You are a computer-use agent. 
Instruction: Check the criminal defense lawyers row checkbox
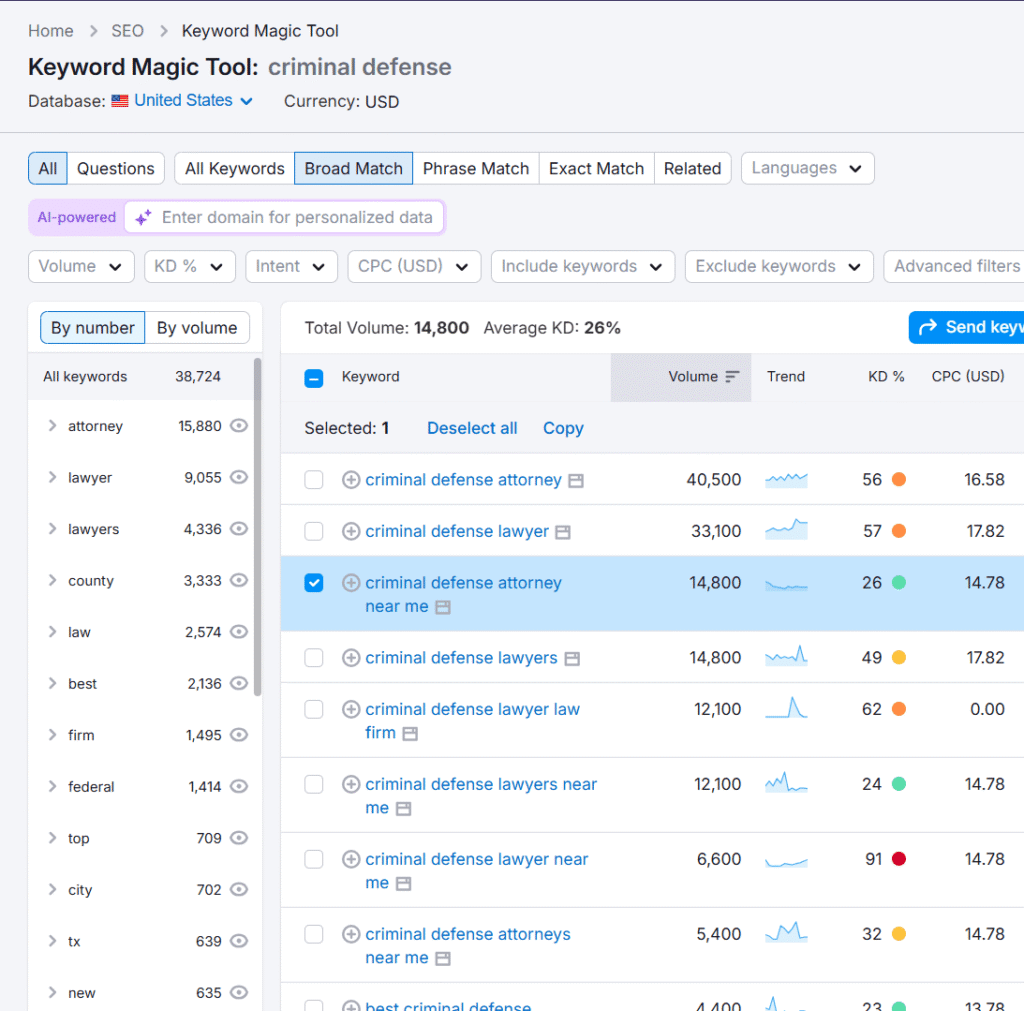tap(313, 658)
